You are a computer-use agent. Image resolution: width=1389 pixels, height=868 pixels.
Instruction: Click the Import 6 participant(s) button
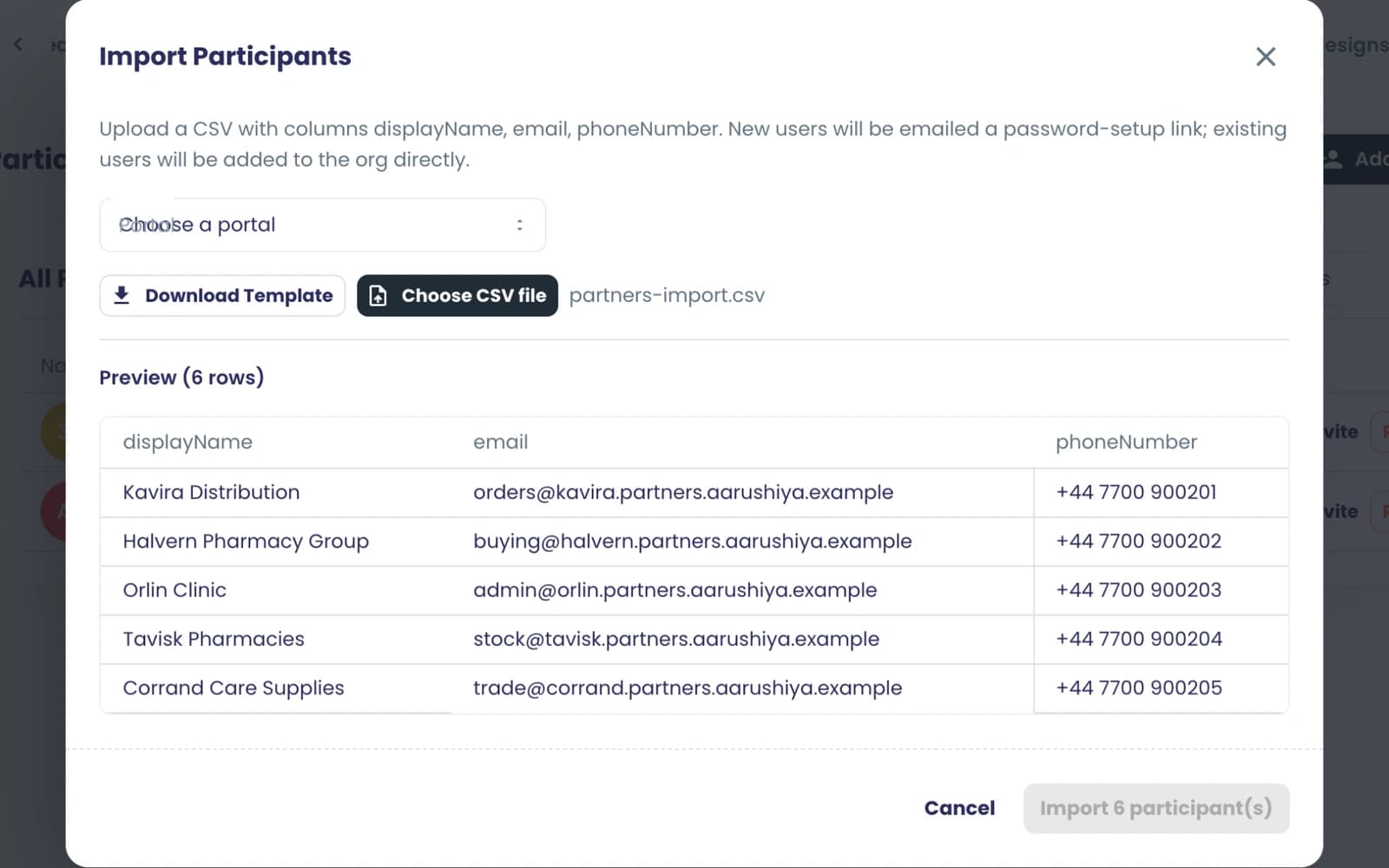pyautogui.click(x=1155, y=808)
